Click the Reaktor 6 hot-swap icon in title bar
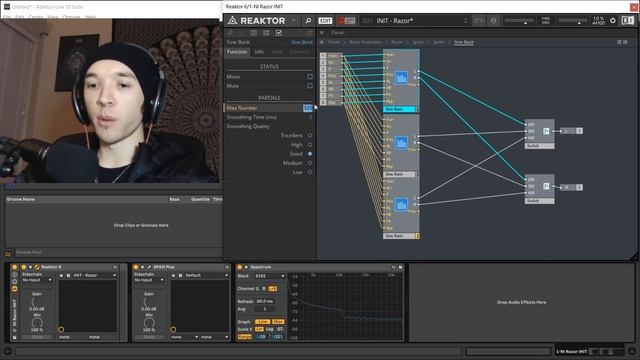640x360 pixels. [115, 267]
